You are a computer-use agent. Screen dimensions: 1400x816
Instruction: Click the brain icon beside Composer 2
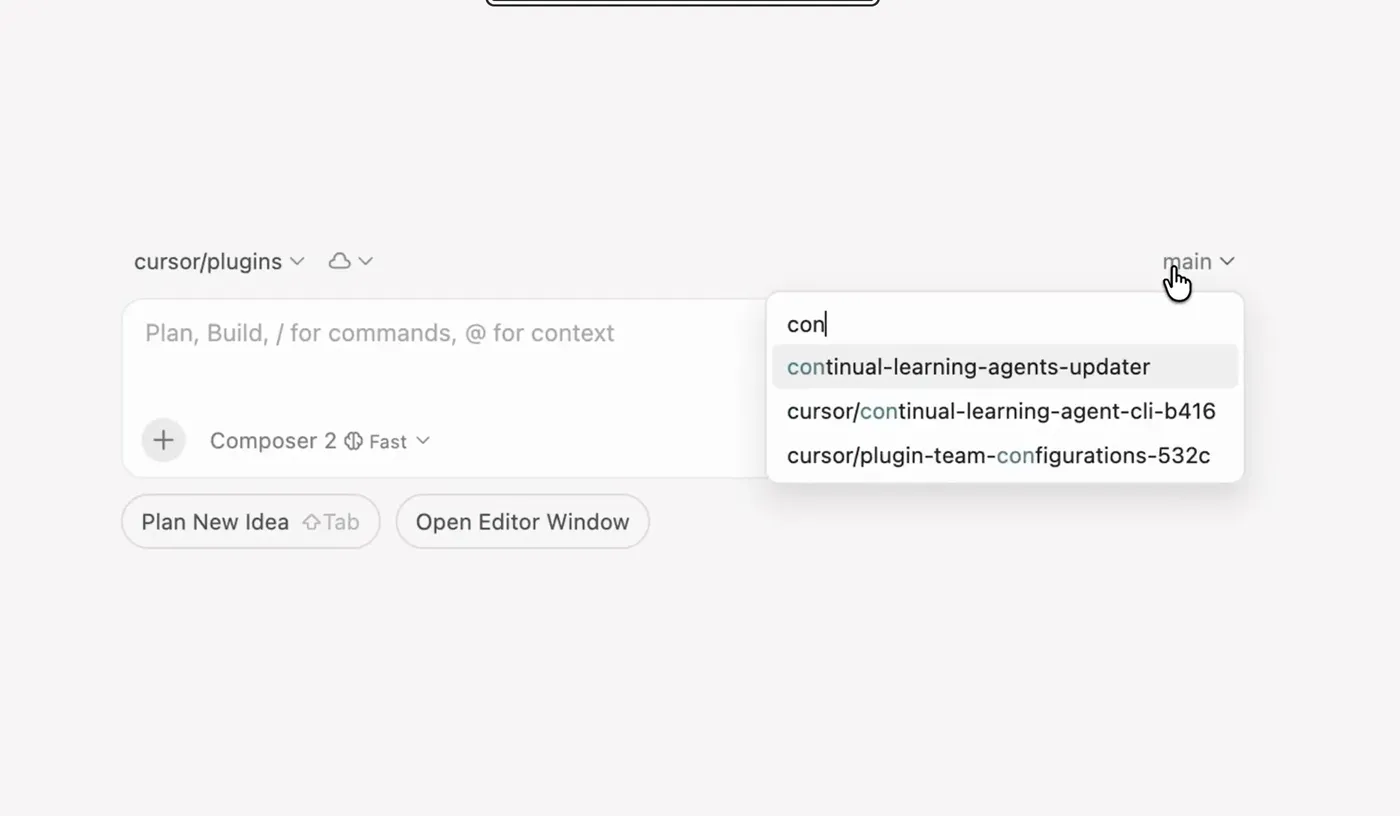(353, 441)
